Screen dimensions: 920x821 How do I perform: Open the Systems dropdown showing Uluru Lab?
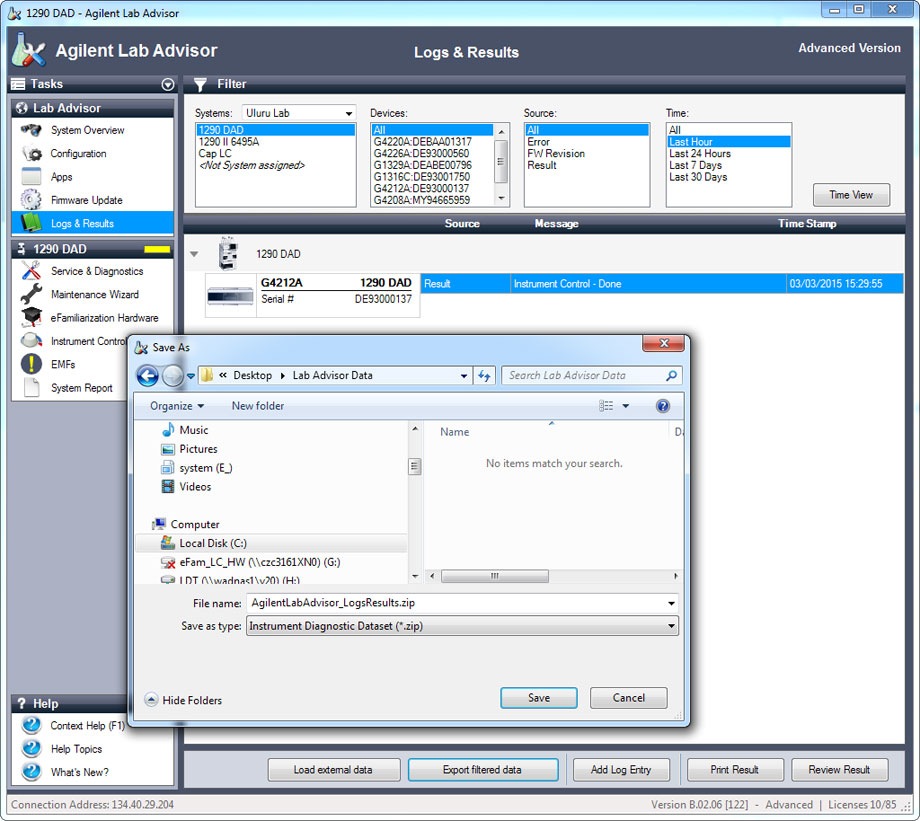[299, 113]
